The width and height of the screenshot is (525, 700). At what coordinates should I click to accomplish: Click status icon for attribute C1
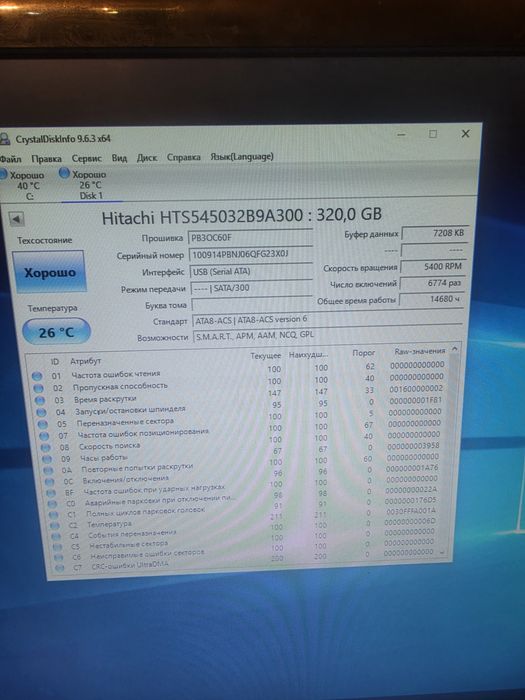pos(54,515)
